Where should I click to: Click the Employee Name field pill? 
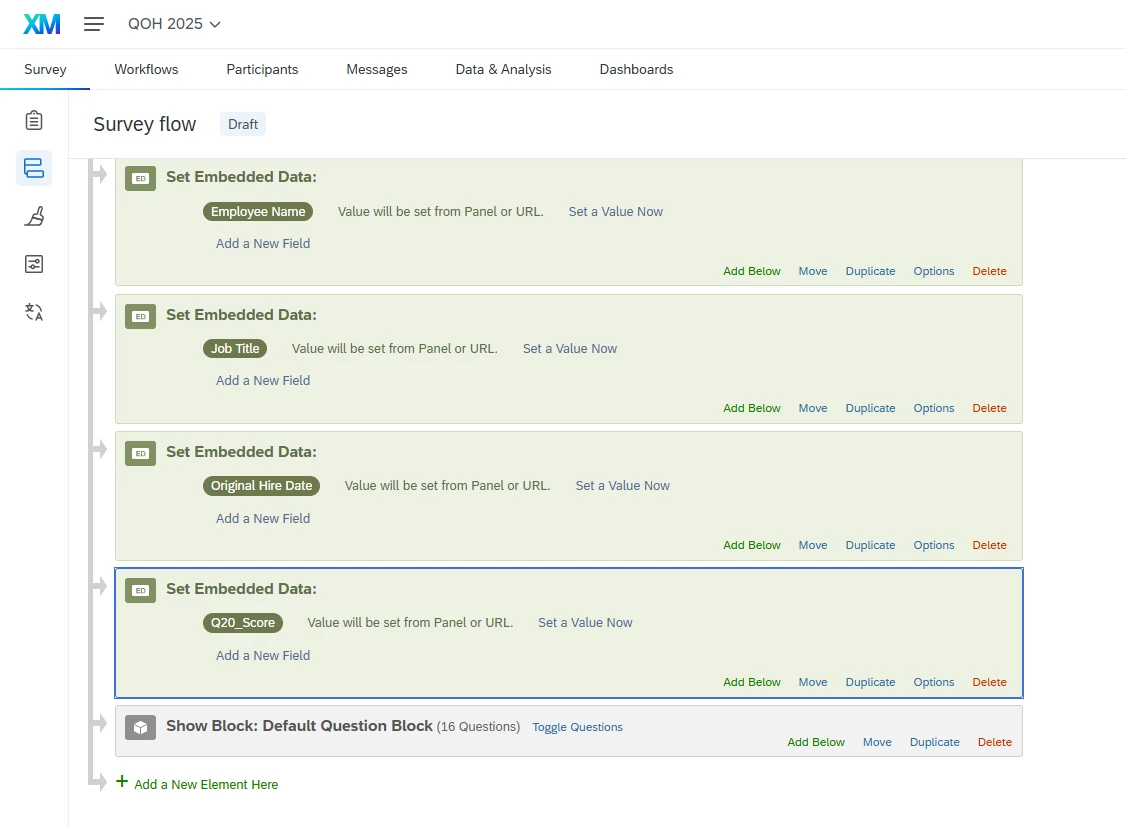[258, 211]
